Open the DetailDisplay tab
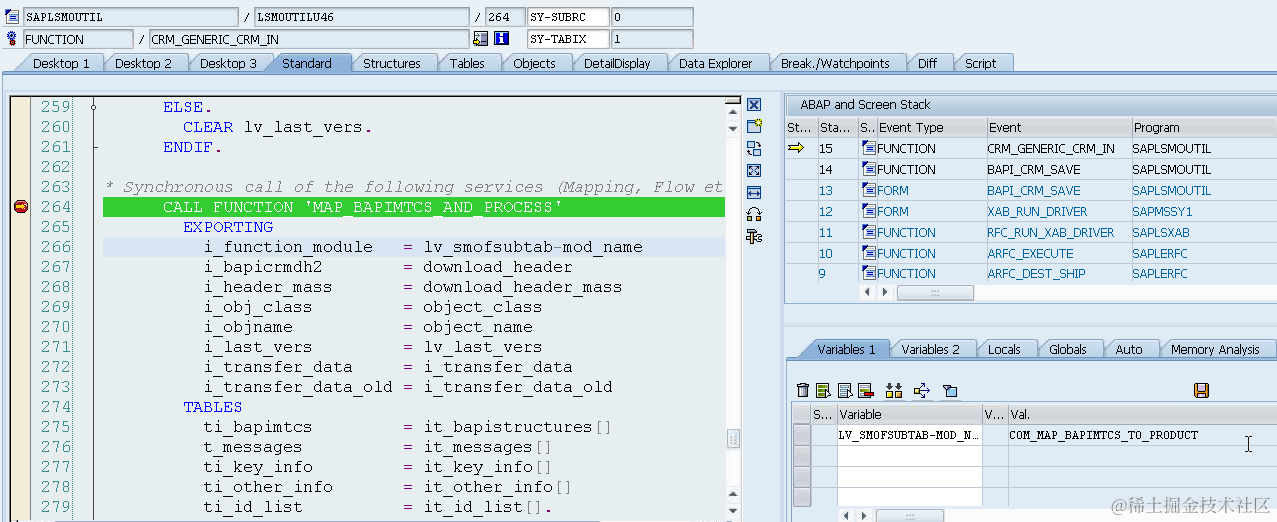This screenshot has height=522, width=1277. [617, 63]
